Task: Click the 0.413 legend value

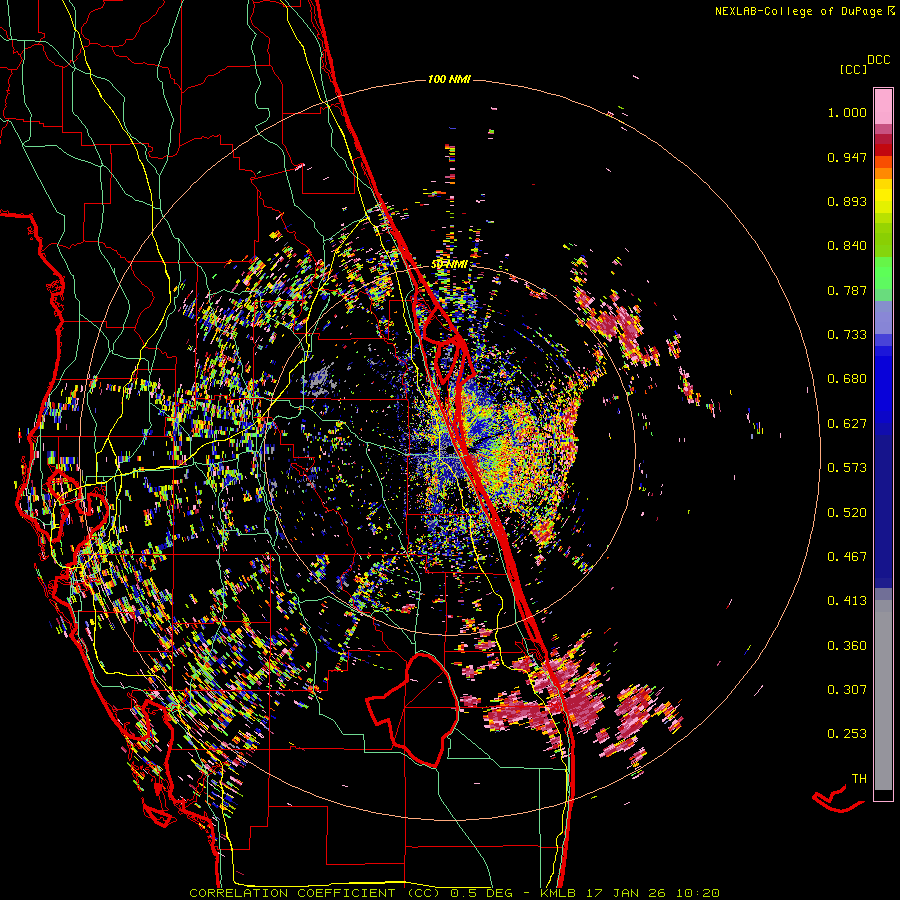Action: pos(847,601)
